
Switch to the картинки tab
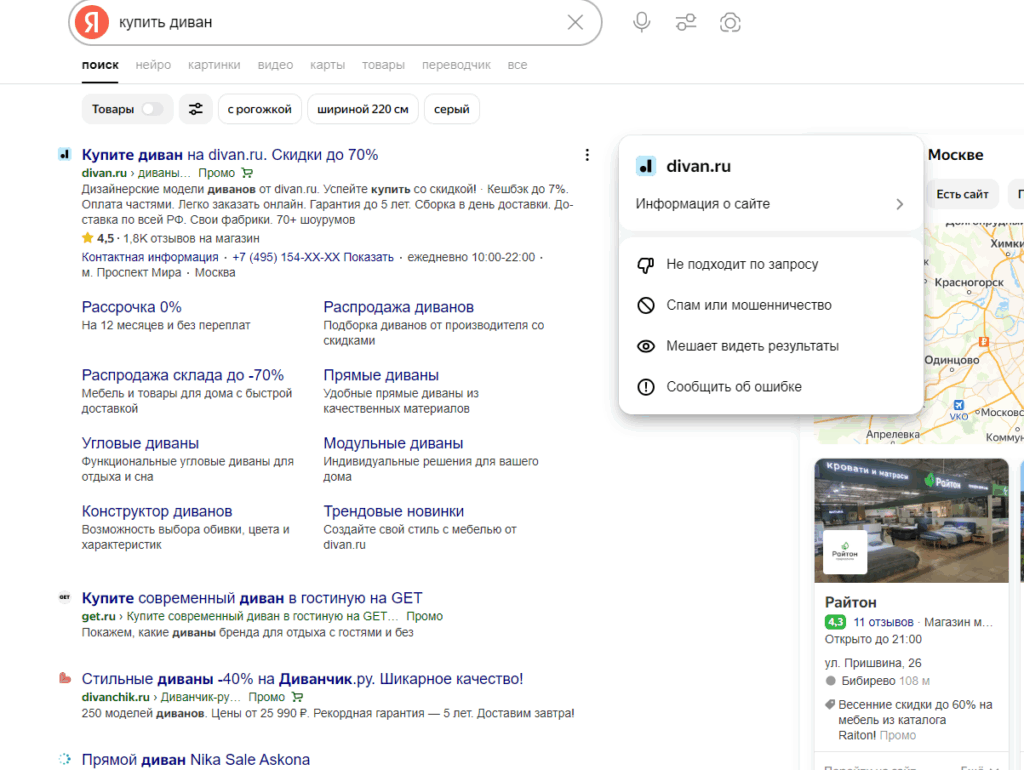(x=214, y=65)
